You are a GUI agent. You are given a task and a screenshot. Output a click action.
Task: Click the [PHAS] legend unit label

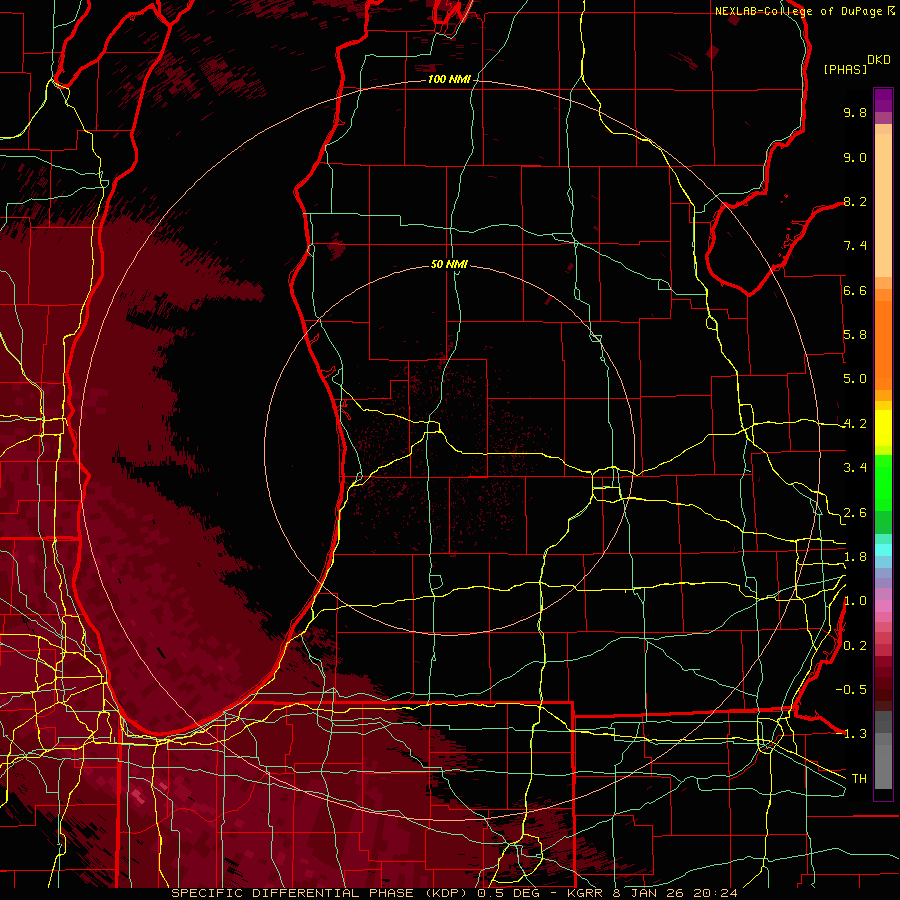pos(845,69)
